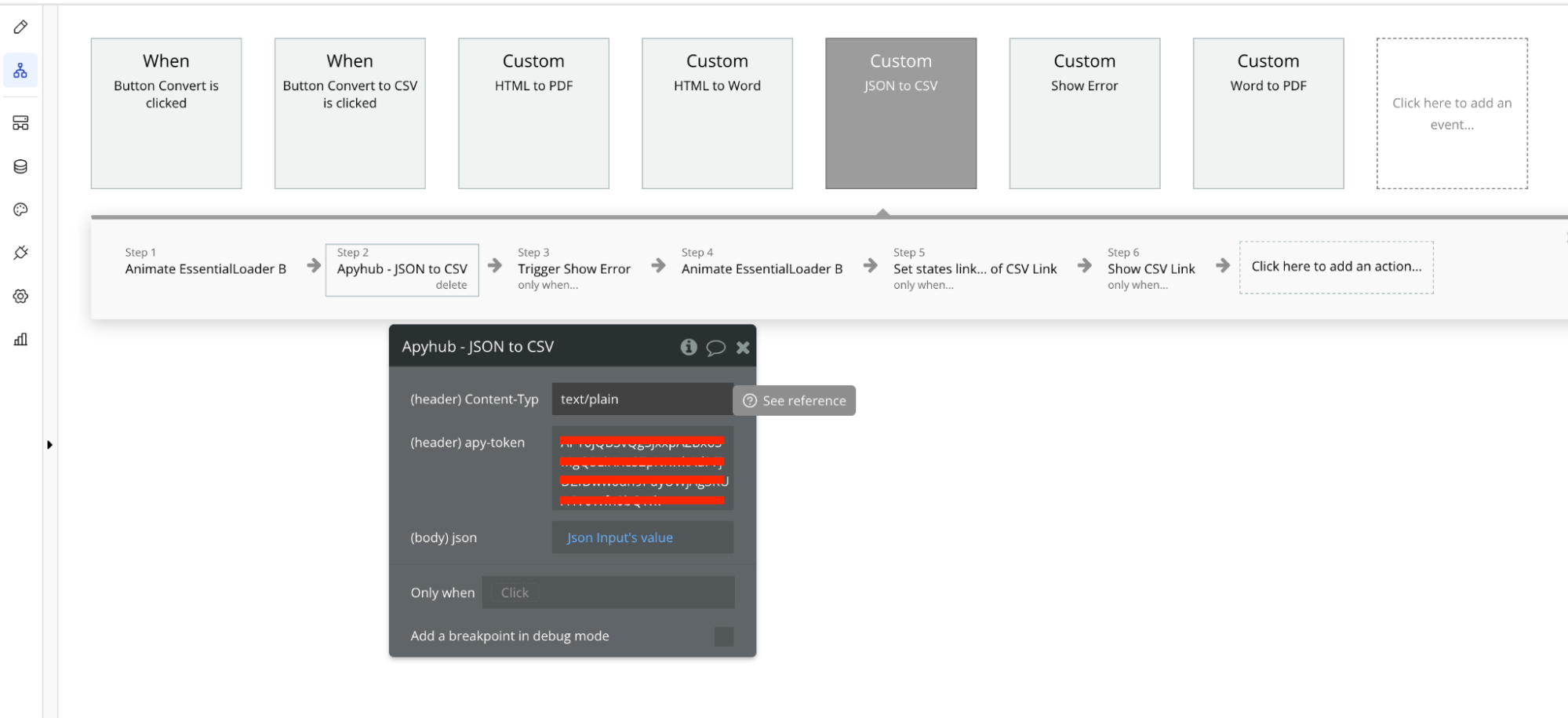Screen dimensions: 1568x718
Task: Click the See reference button
Action: click(x=794, y=400)
